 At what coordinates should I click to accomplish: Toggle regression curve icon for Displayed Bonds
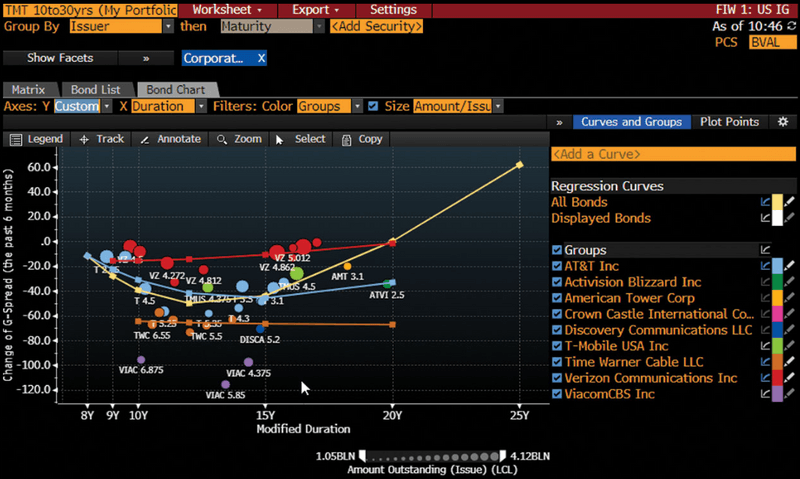pyautogui.click(x=765, y=218)
